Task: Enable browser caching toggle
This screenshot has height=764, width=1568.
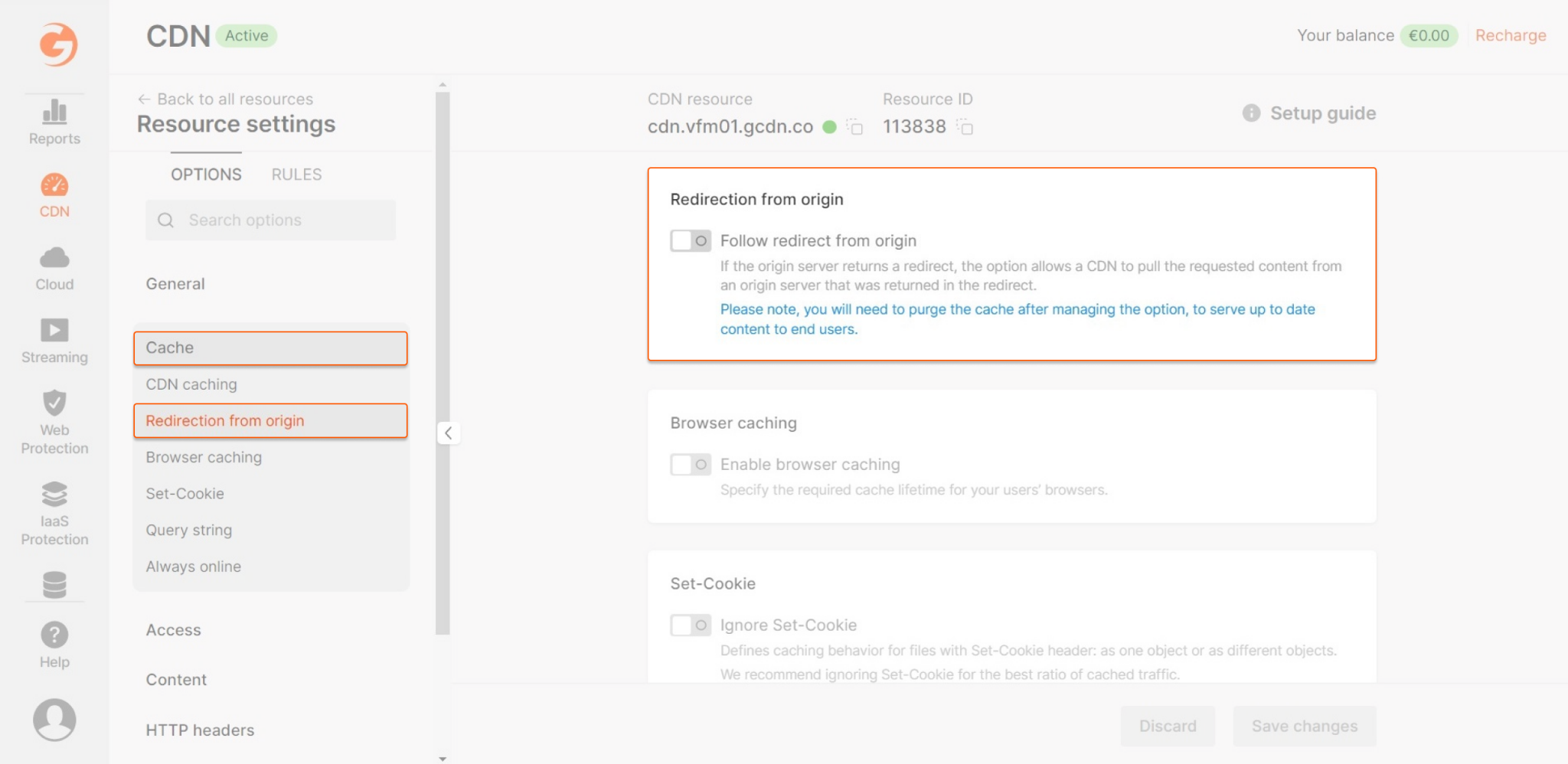Action: tap(691, 465)
